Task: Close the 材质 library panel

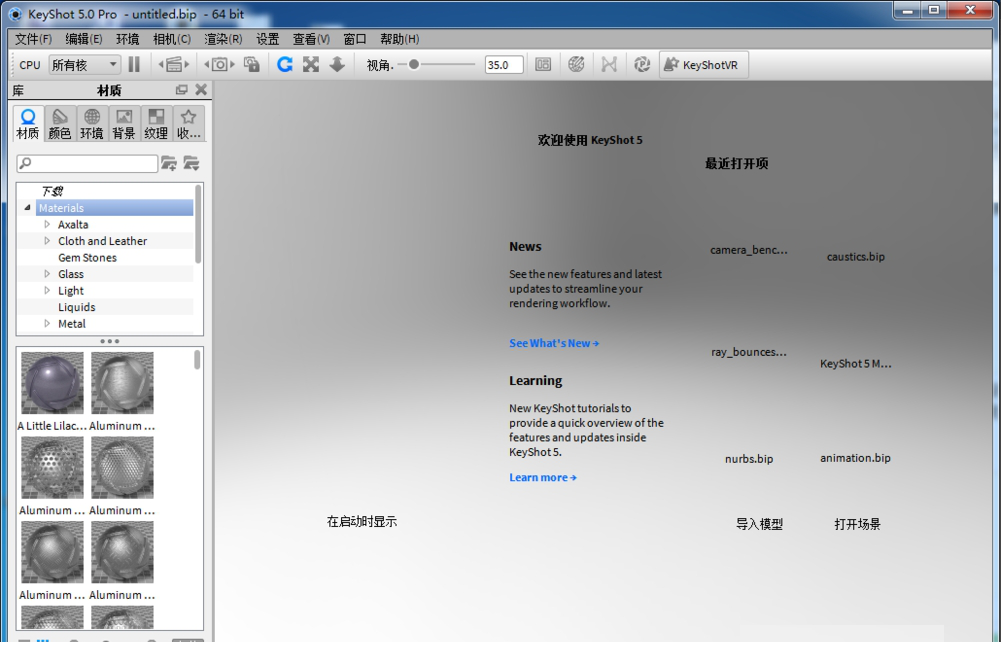Action: pyautogui.click(x=201, y=90)
